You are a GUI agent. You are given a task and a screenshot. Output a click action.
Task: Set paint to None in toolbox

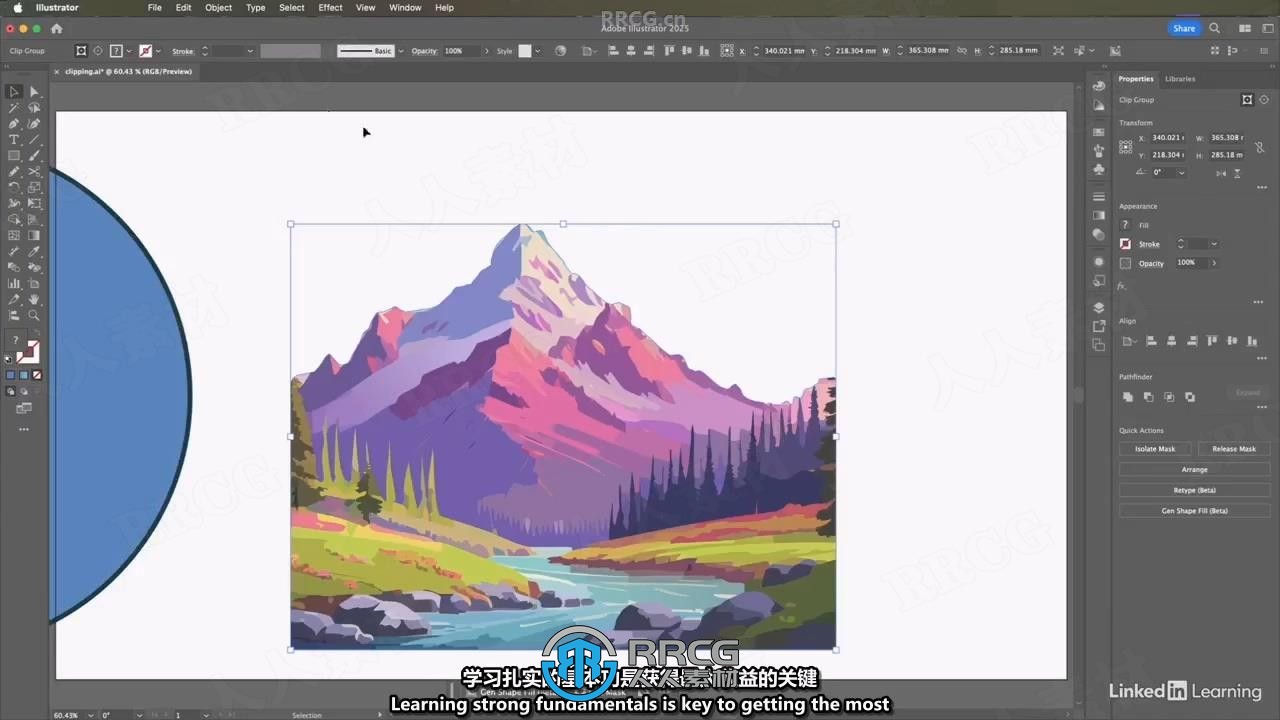click(x=37, y=375)
